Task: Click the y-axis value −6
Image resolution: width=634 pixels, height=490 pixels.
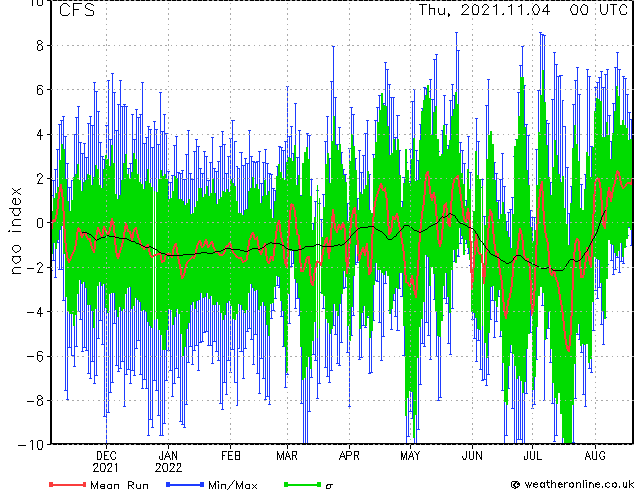Action: [34, 356]
